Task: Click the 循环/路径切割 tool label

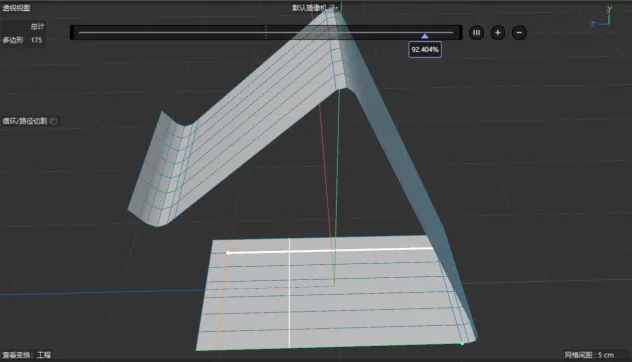Action: pyautogui.click(x=25, y=121)
